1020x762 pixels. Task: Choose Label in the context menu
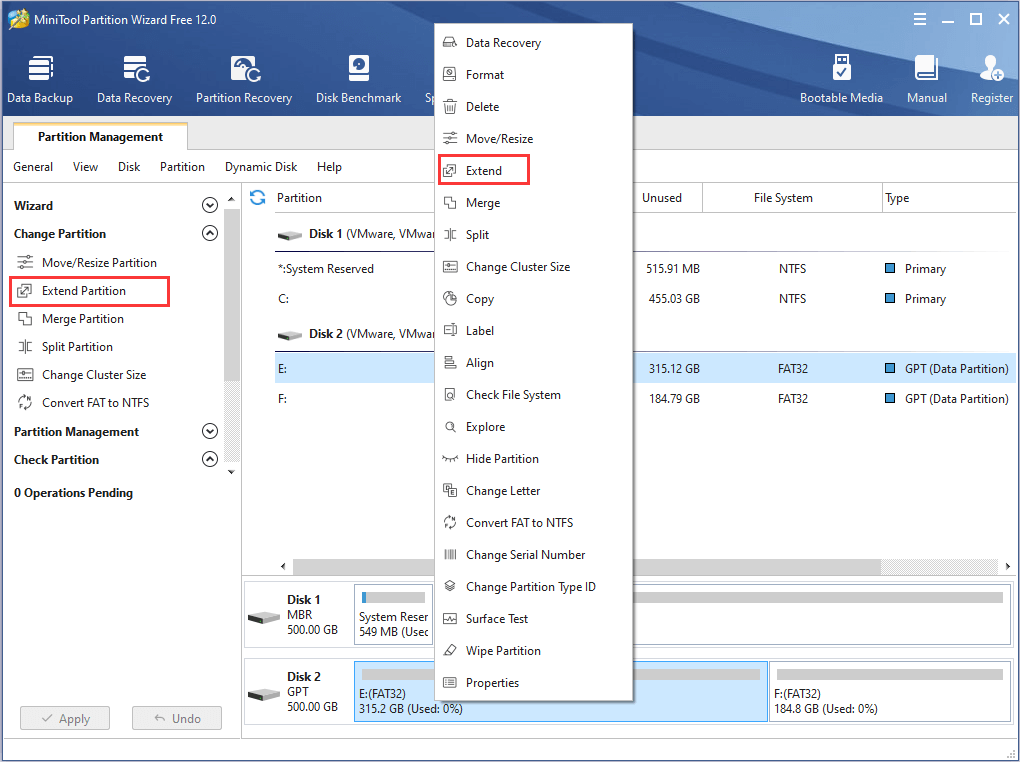[533, 331]
